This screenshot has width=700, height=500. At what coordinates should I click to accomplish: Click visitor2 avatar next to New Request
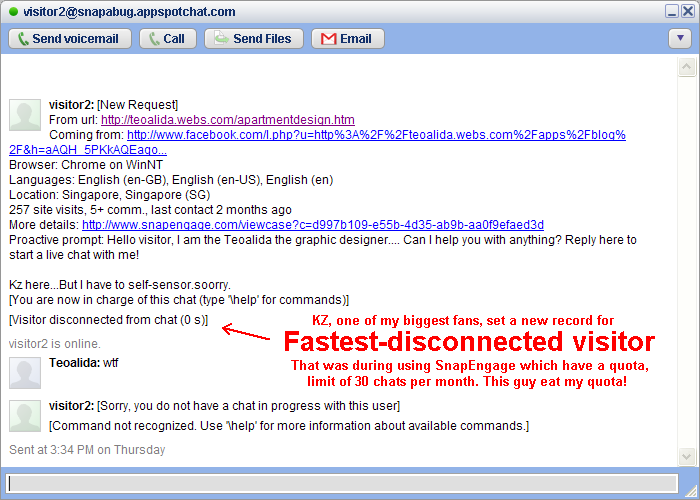tap(25, 115)
